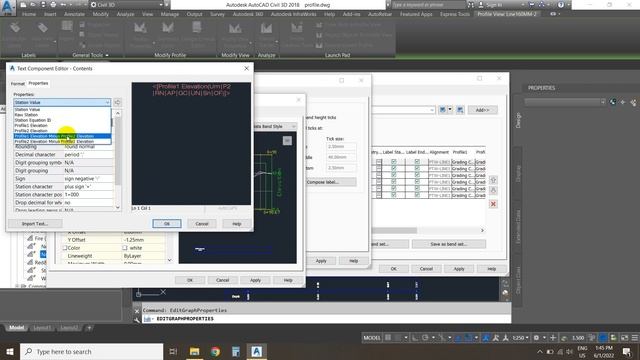This screenshot has height=360, width=640.
Task: Toggle ortho mode icon in status bar
Action: pos(415,338)
